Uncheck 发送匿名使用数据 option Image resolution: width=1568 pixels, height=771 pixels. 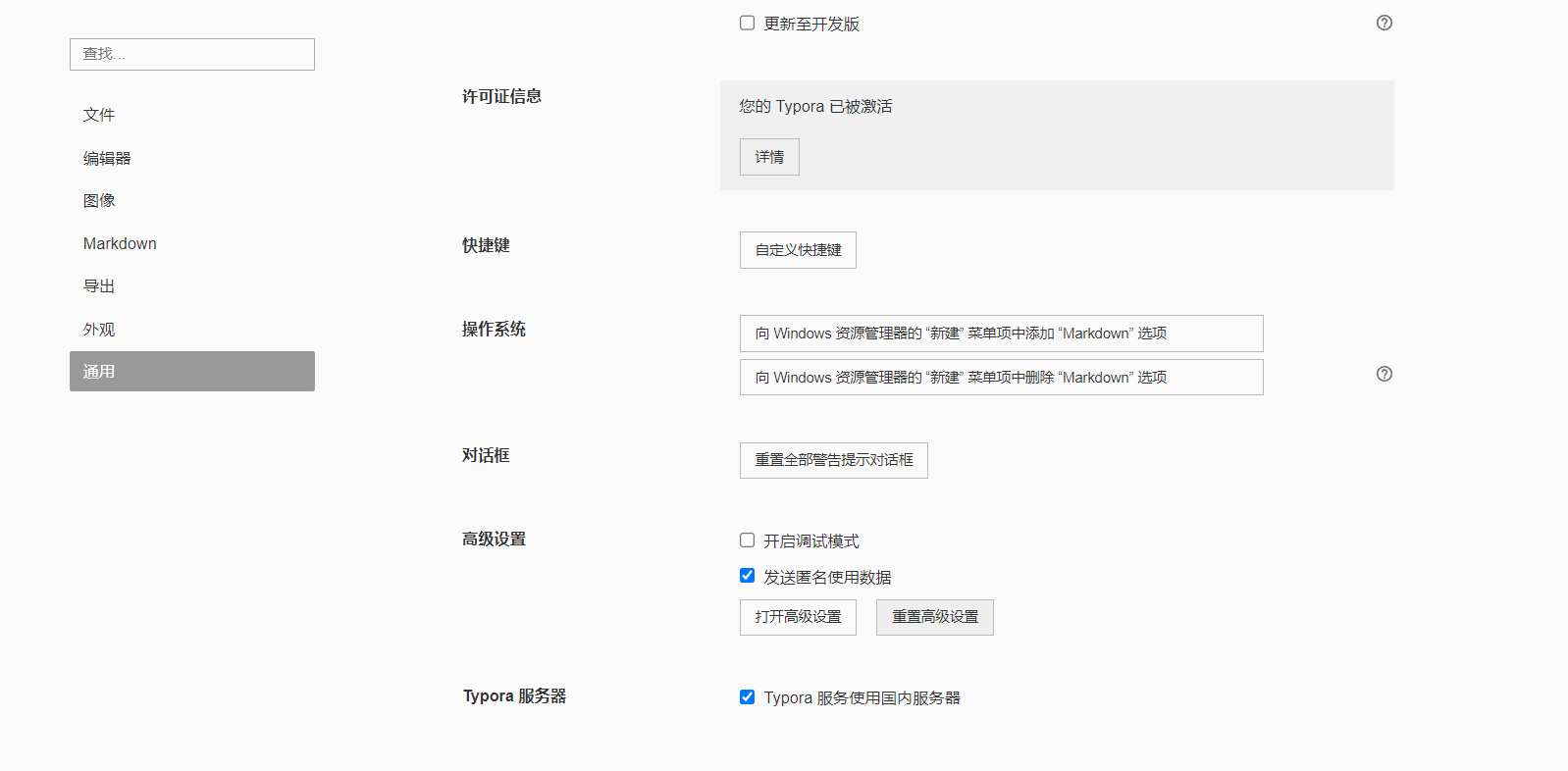748,576
